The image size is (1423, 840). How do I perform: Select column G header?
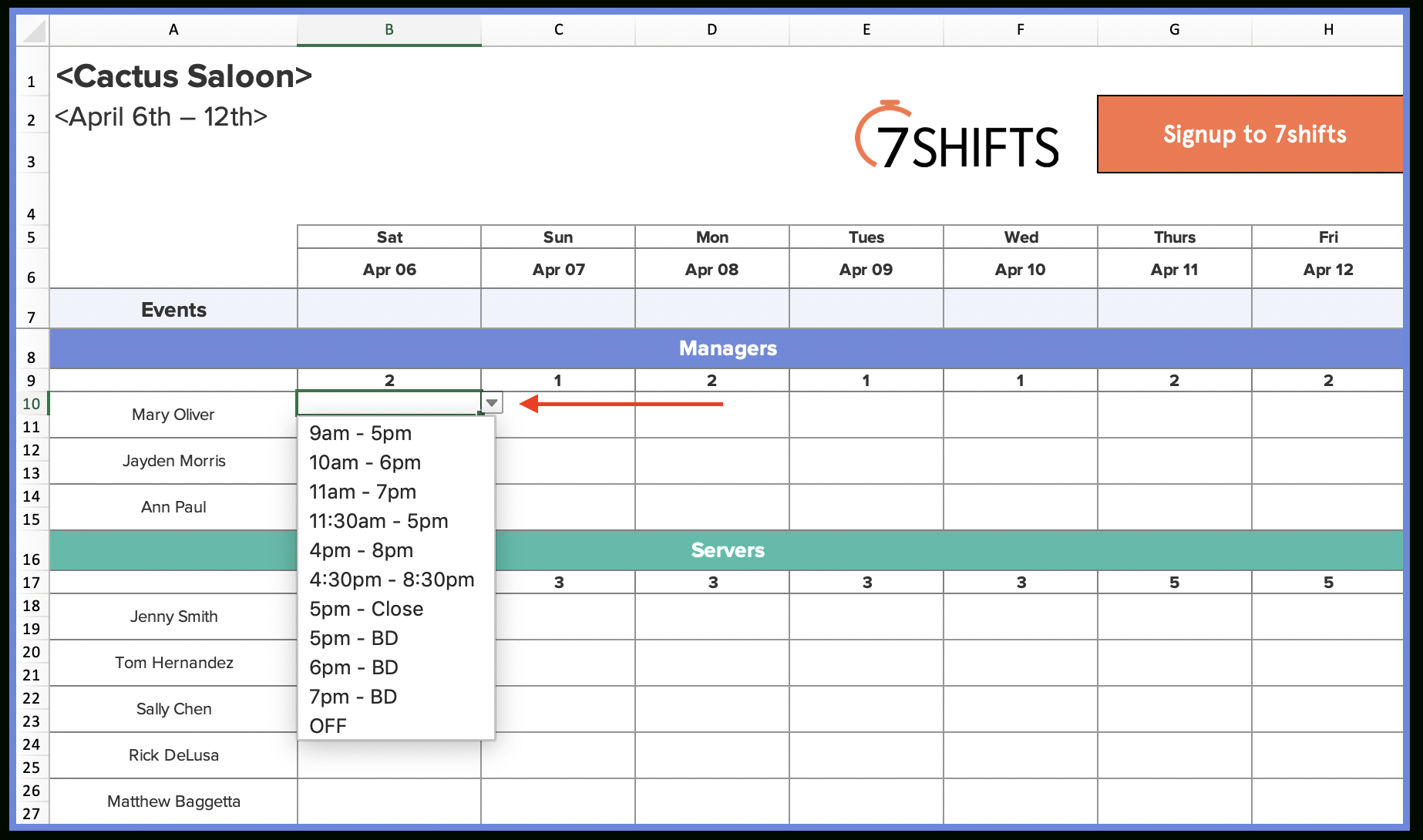coord(1175,30)
